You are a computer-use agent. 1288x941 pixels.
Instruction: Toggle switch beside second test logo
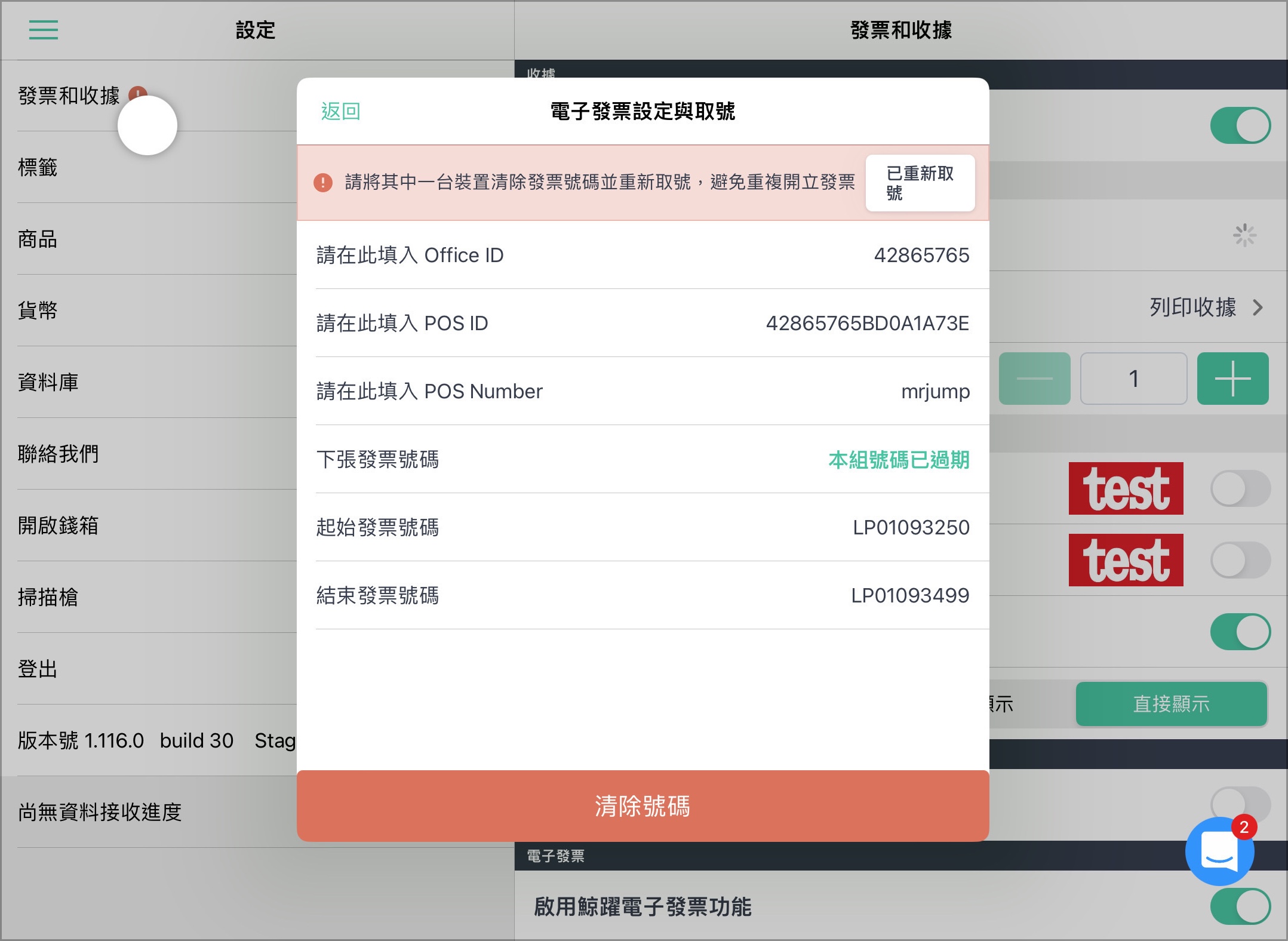pos(1240,560)
